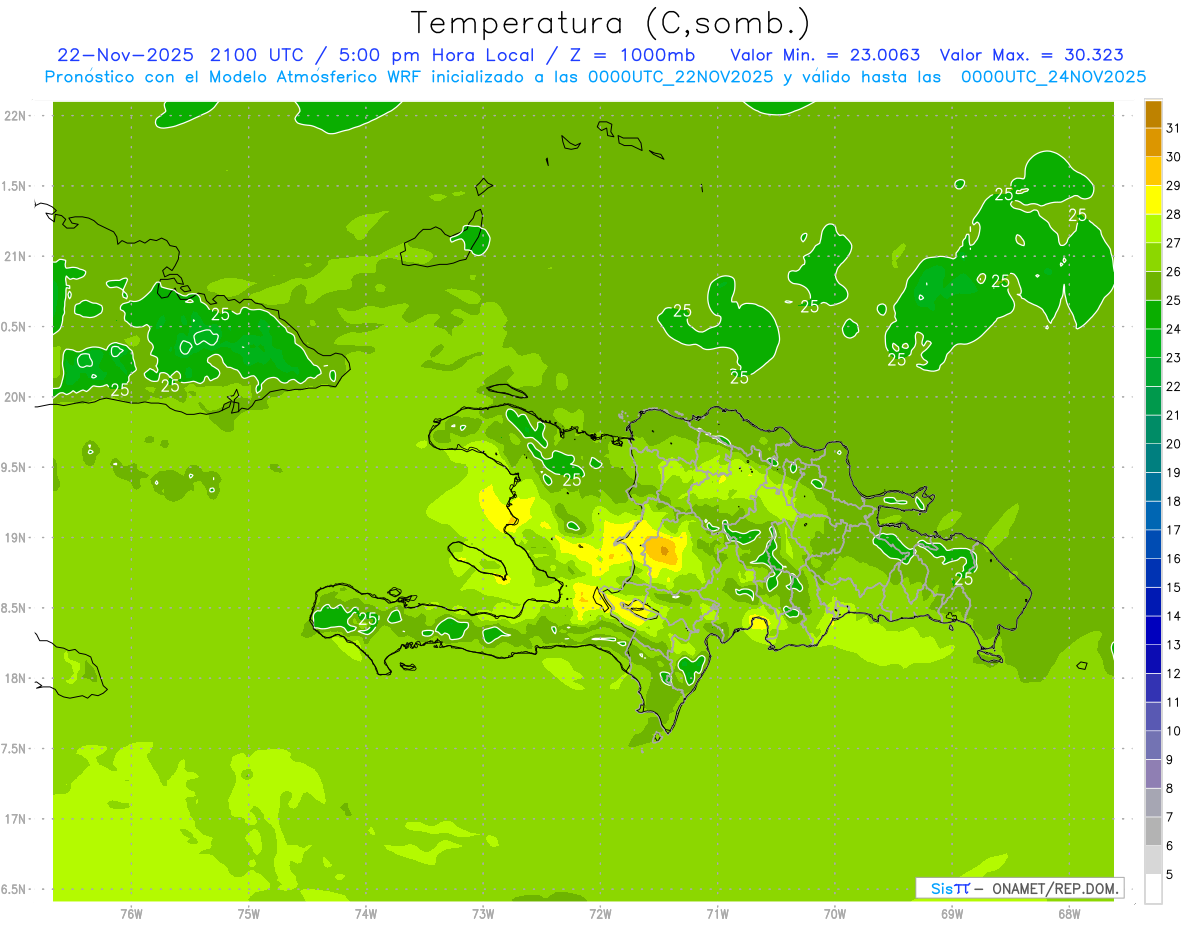Click blue legend swatch between 16 and 17
The width and height of the screenshot is (1200, 927).
pos(1153,544)
